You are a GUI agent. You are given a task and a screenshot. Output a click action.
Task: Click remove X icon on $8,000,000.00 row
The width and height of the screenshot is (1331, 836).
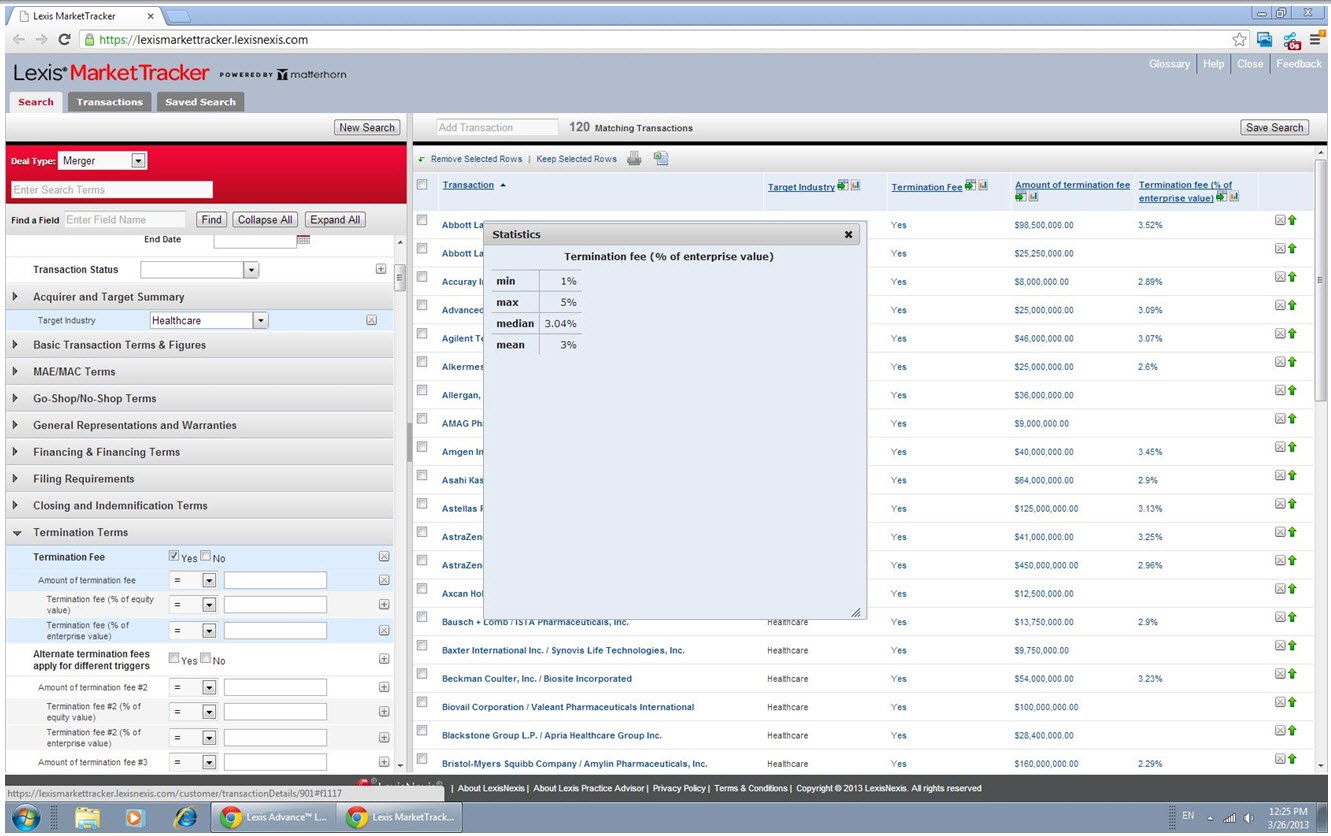1280,277
